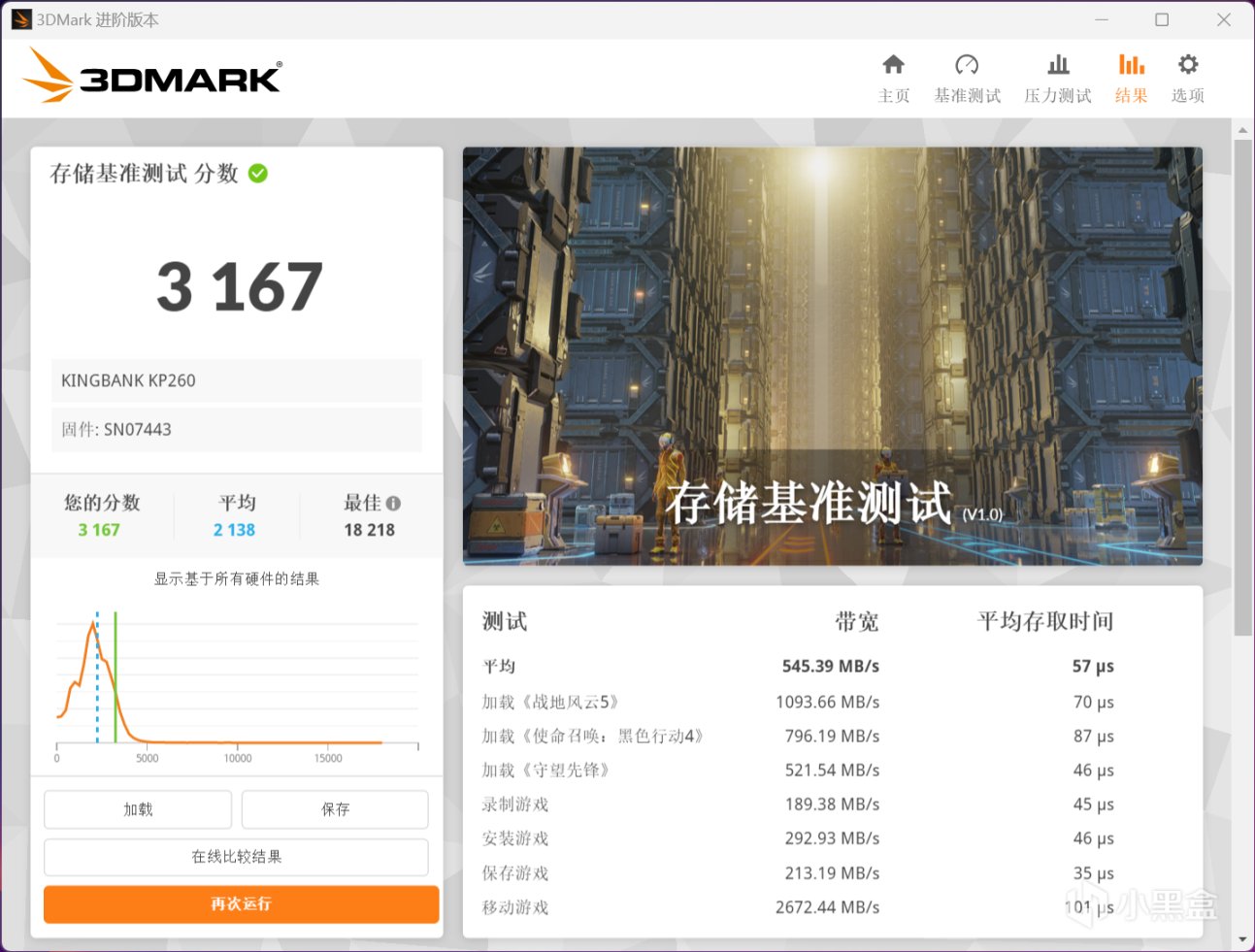Click the 显示基于所有硬件的结果 caption

point(237,579)
